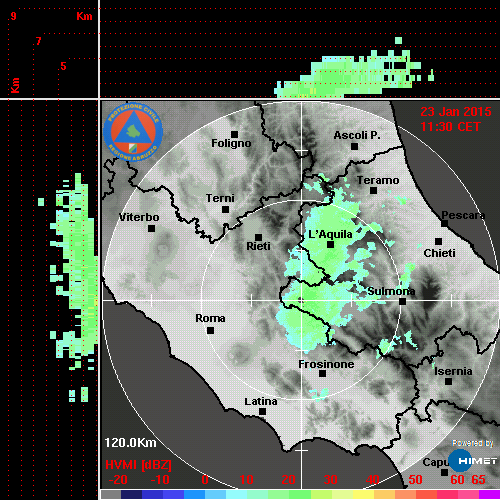Click the Protezione Civile Regione Abruzzo logo
Viewport: 500px width, 500px height.
coord(133,132)
